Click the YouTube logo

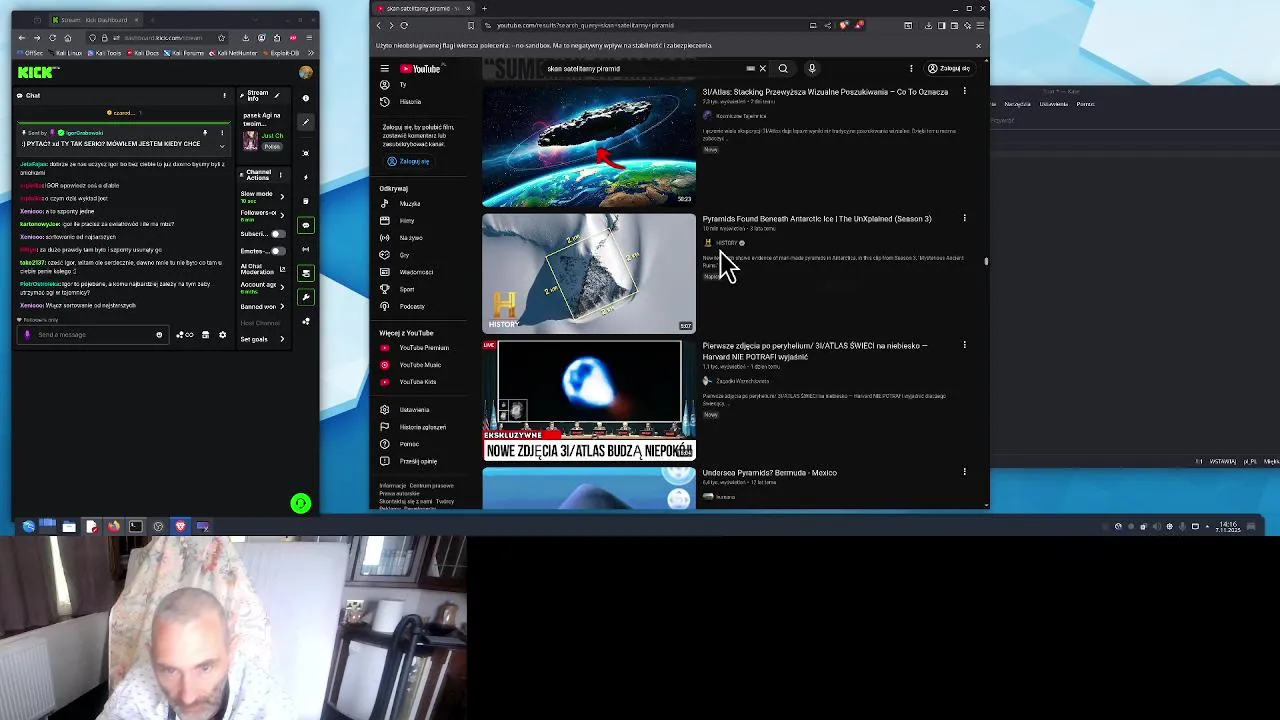point(421,69)
